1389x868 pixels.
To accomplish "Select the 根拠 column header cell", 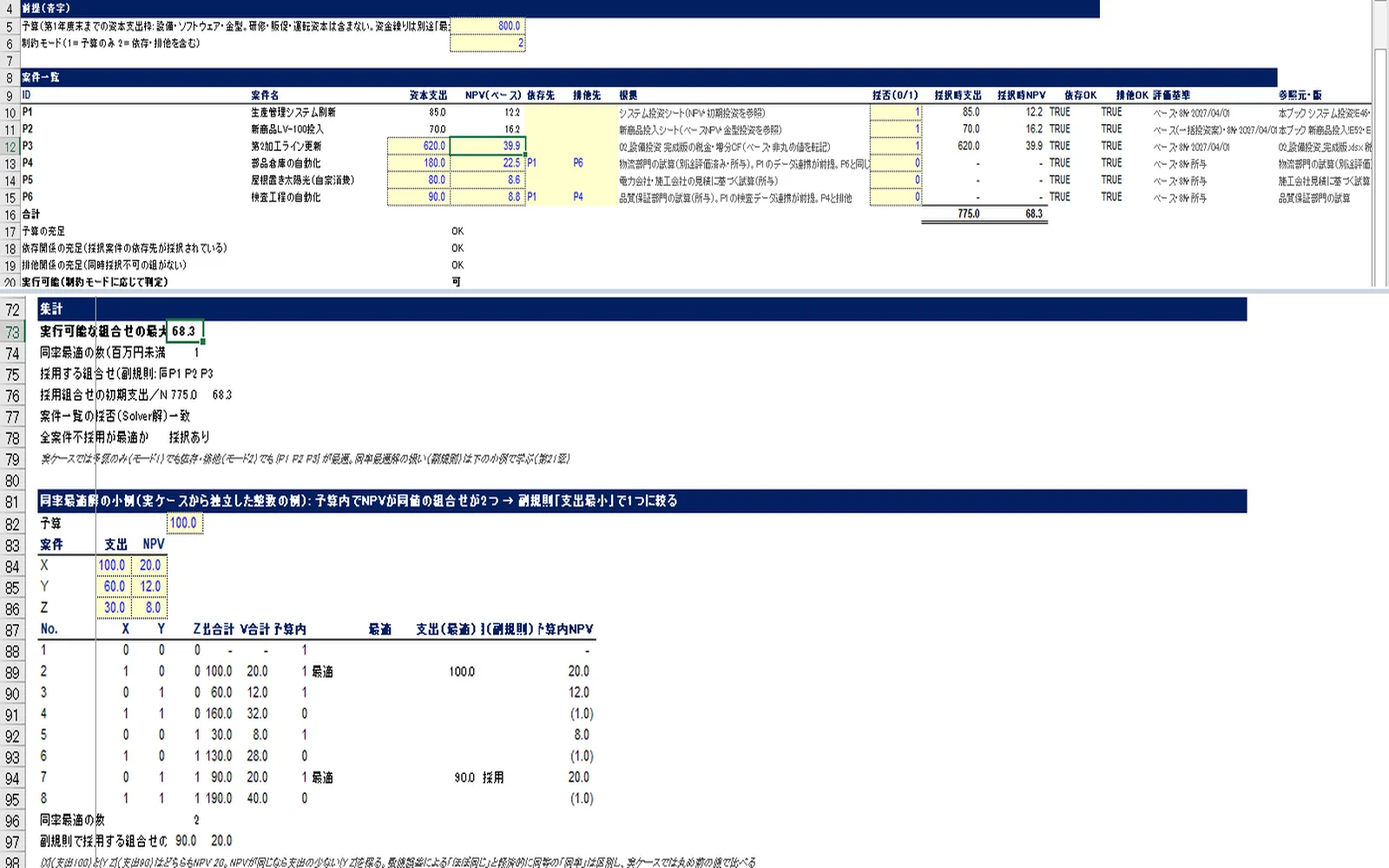I will 628,95.
